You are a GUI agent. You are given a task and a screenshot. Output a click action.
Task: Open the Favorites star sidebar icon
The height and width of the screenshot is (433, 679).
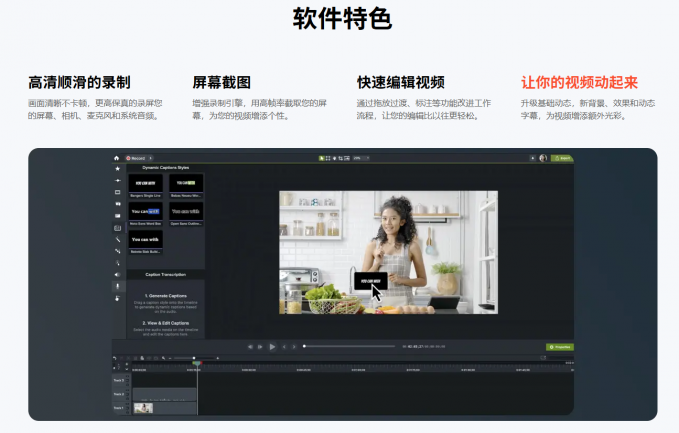click(117, 168)
